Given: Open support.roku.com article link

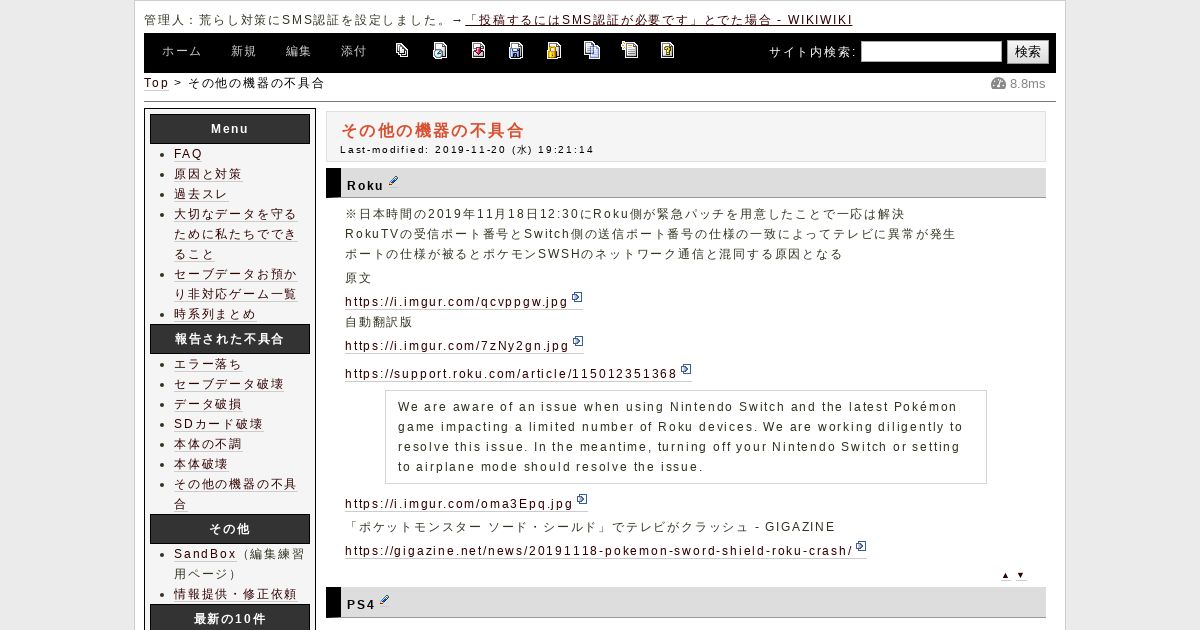Looking at the screenshot, I should (511, 374).
